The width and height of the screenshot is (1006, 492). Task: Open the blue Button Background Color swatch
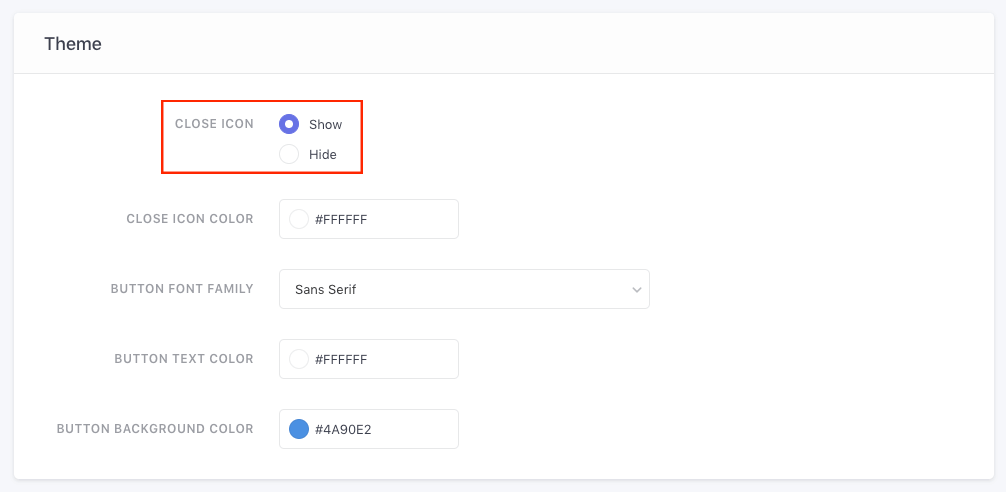pos(298,429)
